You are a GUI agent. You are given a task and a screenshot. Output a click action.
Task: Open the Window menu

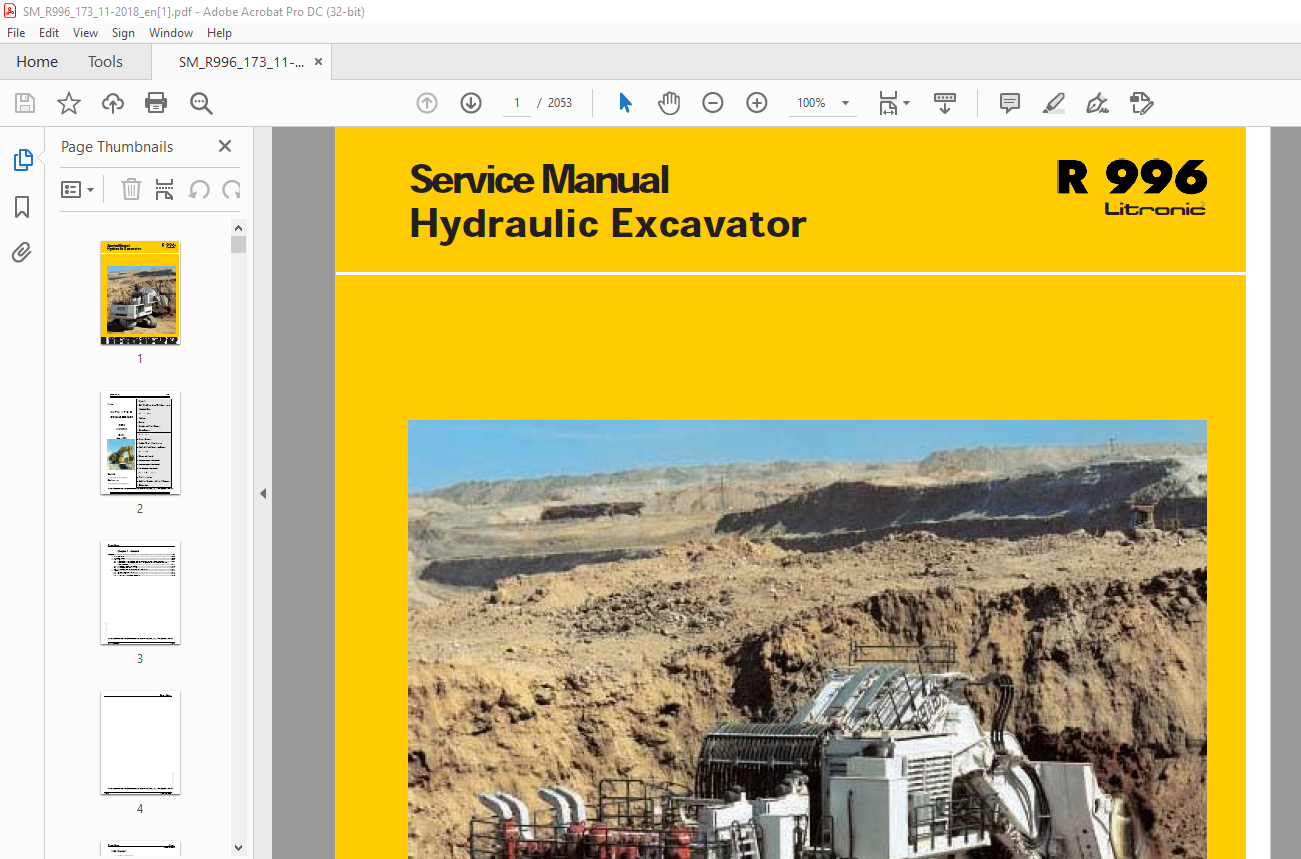(171, 33)
